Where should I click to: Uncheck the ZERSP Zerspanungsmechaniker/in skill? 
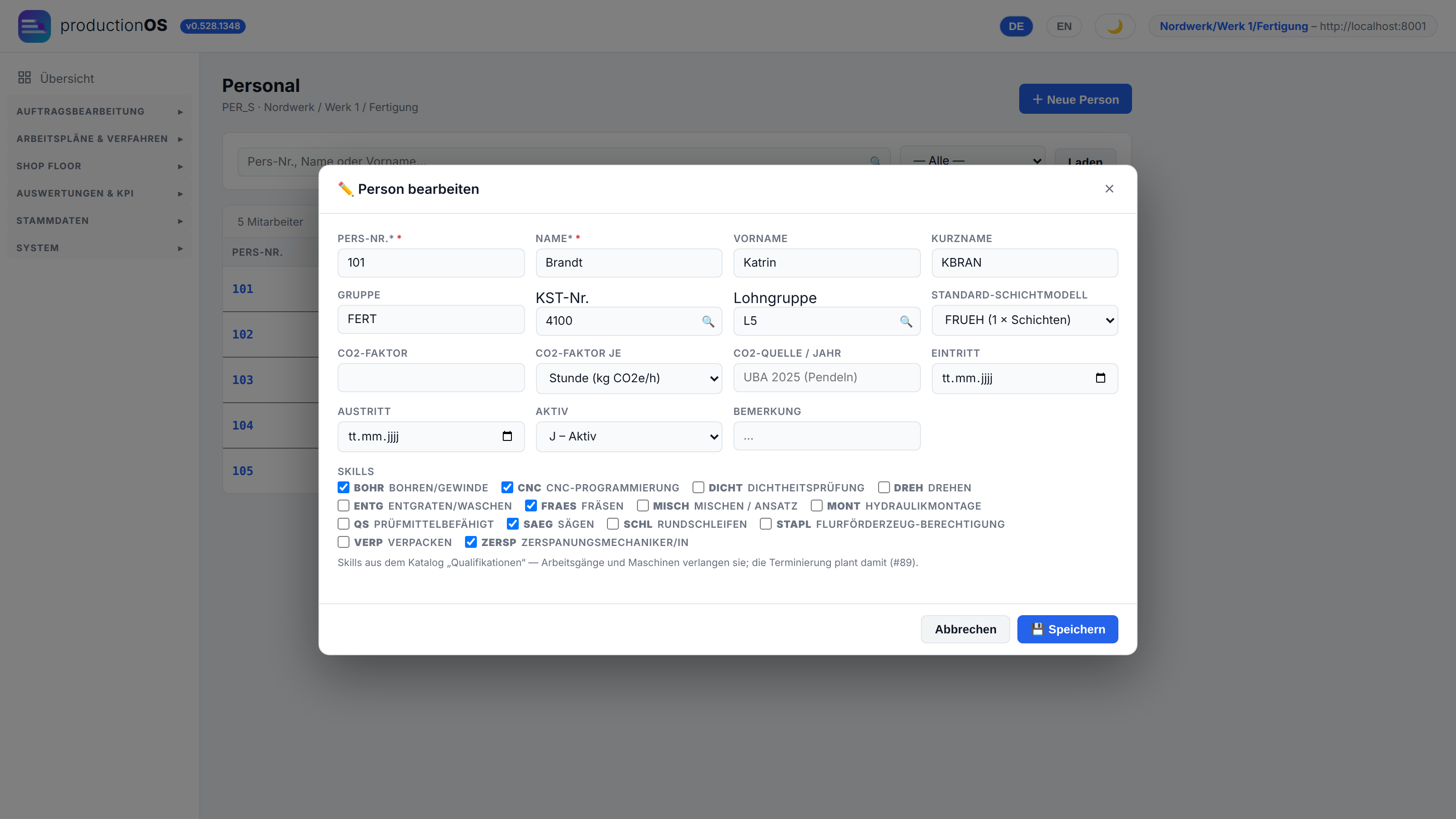[x=470, y=541]
